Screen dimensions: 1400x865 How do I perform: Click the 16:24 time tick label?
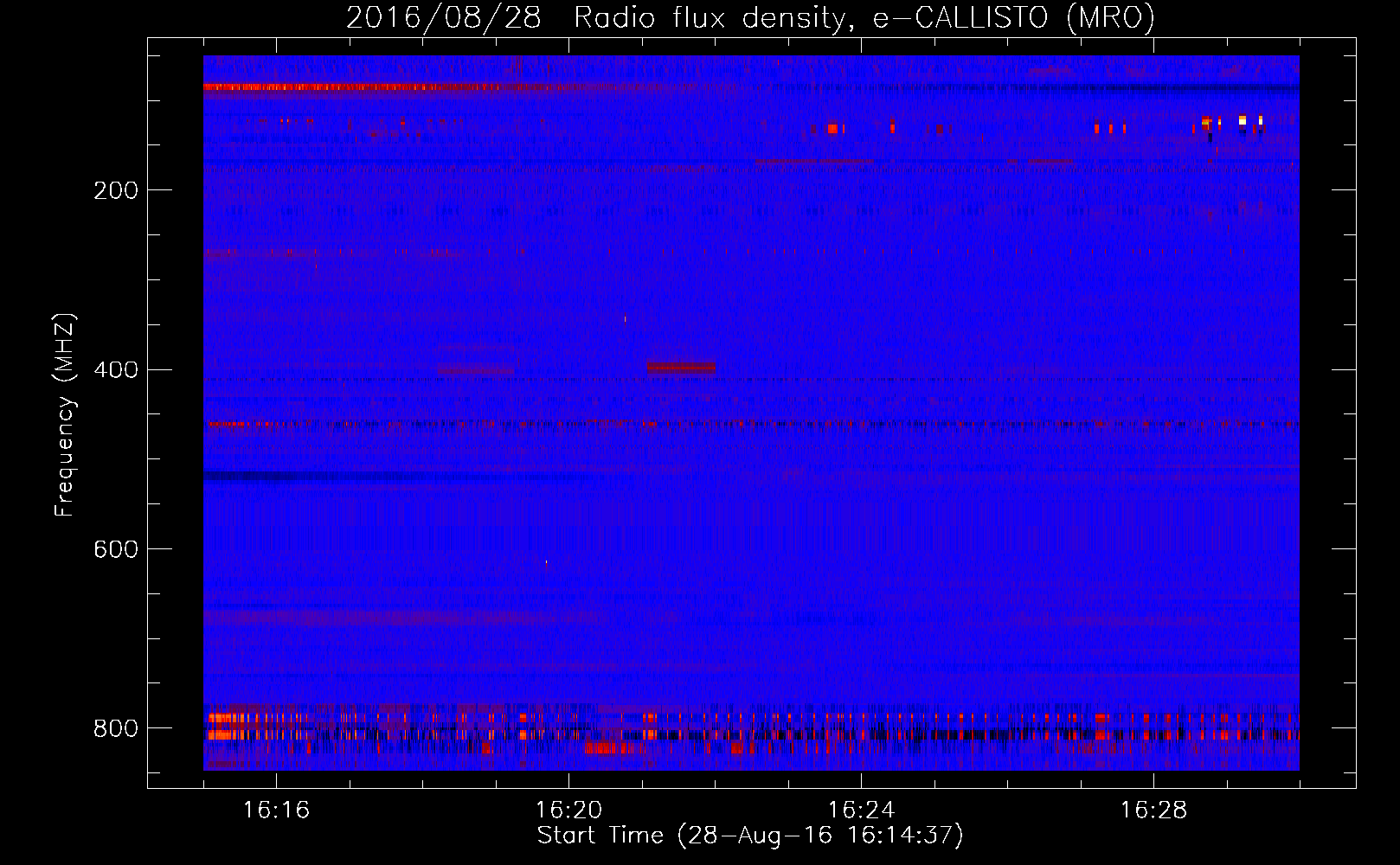861,811
